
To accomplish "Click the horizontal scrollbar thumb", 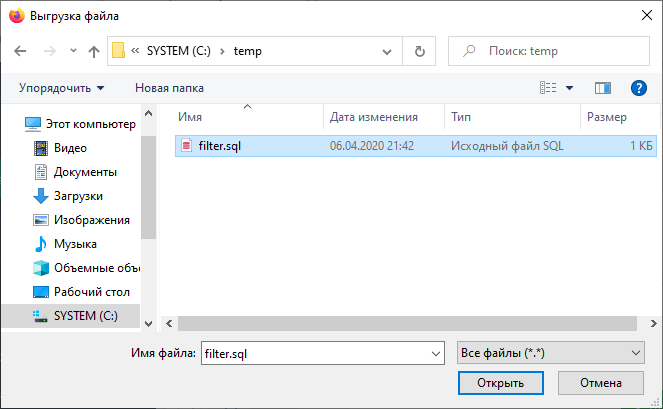I will pyautogui.click(x=407, y=324).
